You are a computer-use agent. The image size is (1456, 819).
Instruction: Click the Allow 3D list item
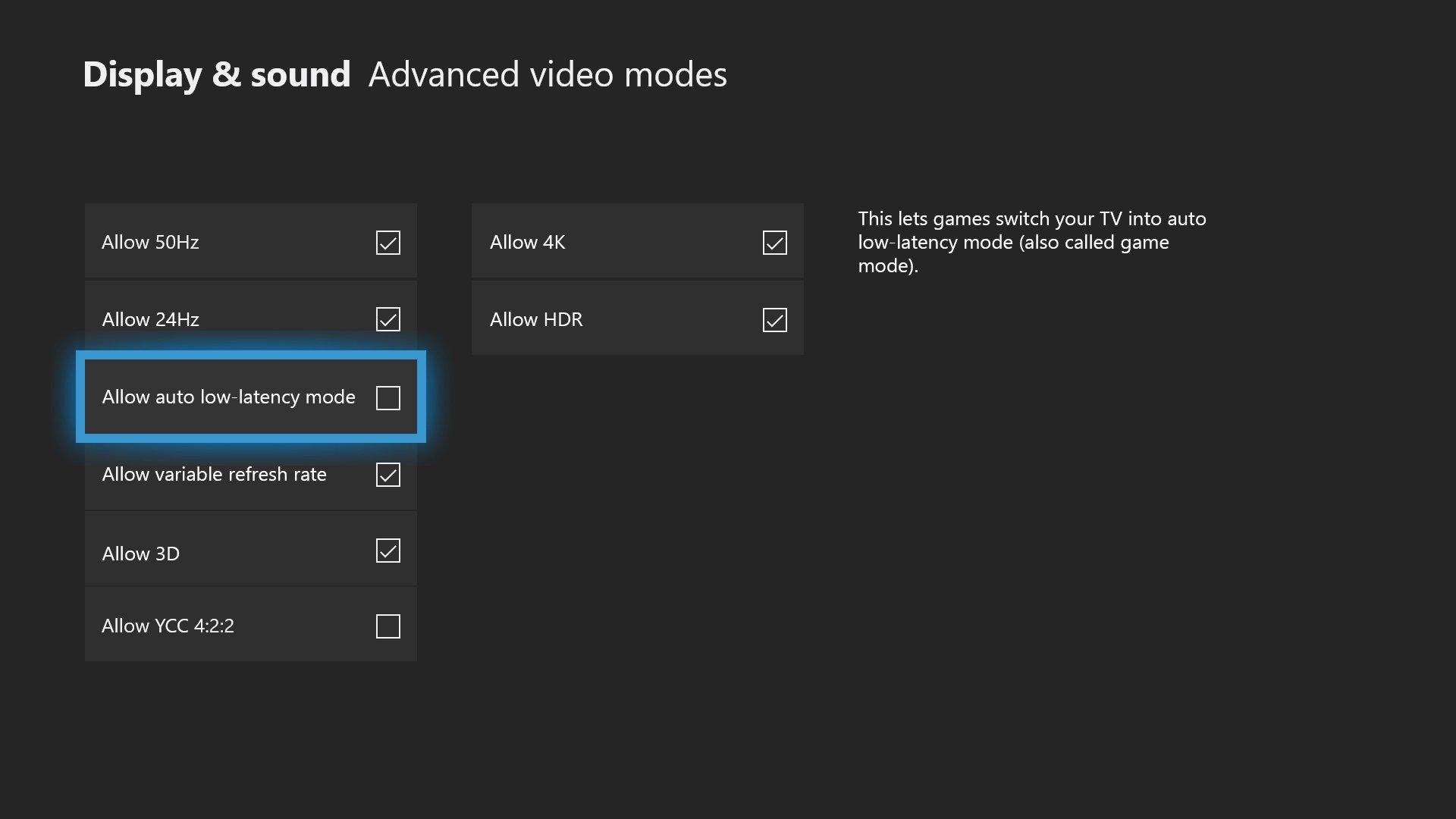point(250,551)
